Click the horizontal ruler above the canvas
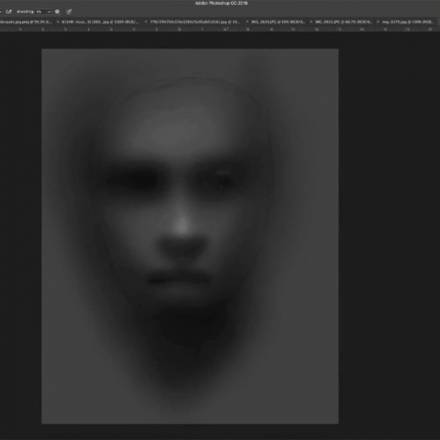440x440 pixels. (220, 29)
